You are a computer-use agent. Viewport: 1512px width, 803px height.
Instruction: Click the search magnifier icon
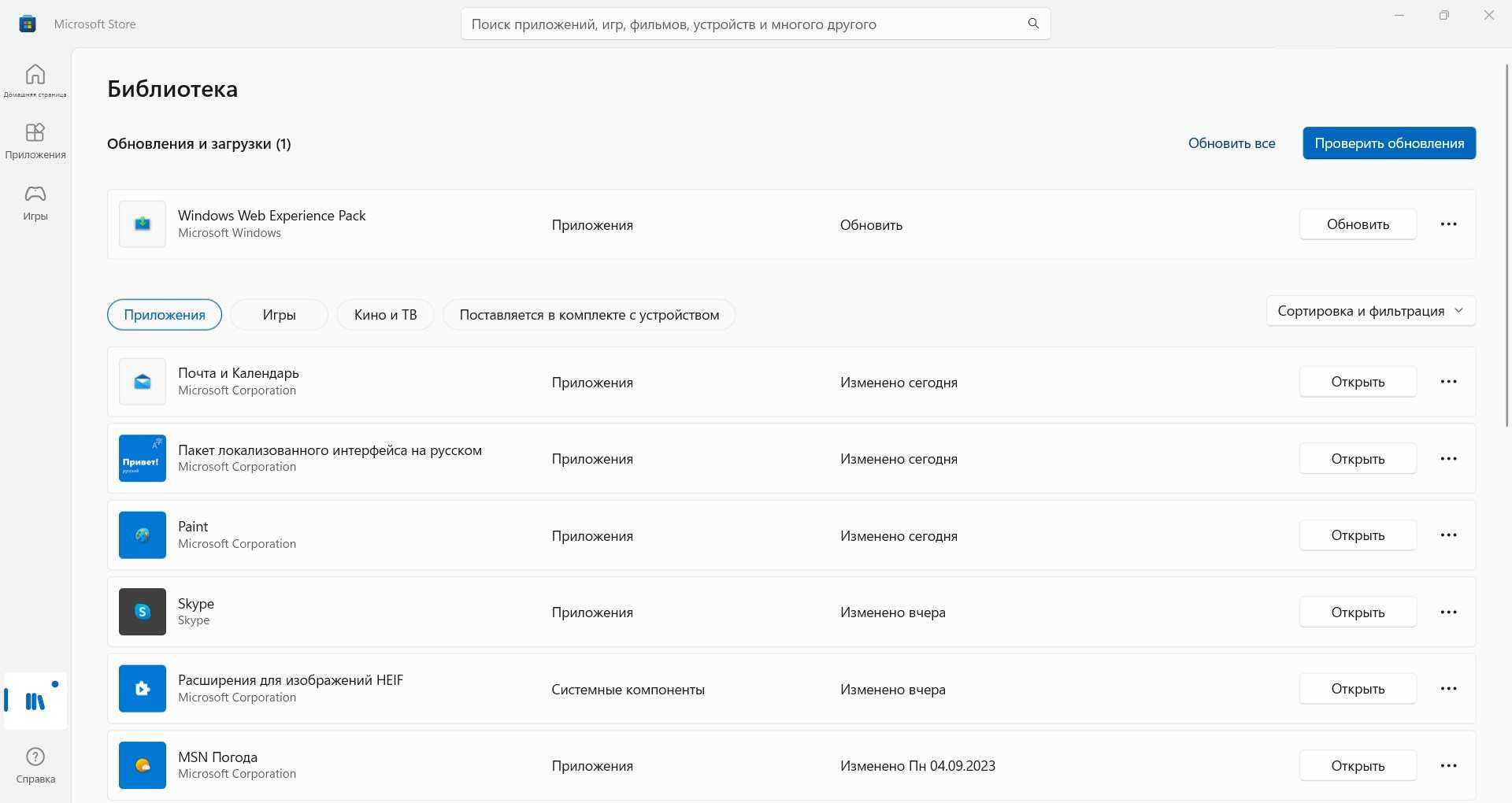click(1033, 24)
